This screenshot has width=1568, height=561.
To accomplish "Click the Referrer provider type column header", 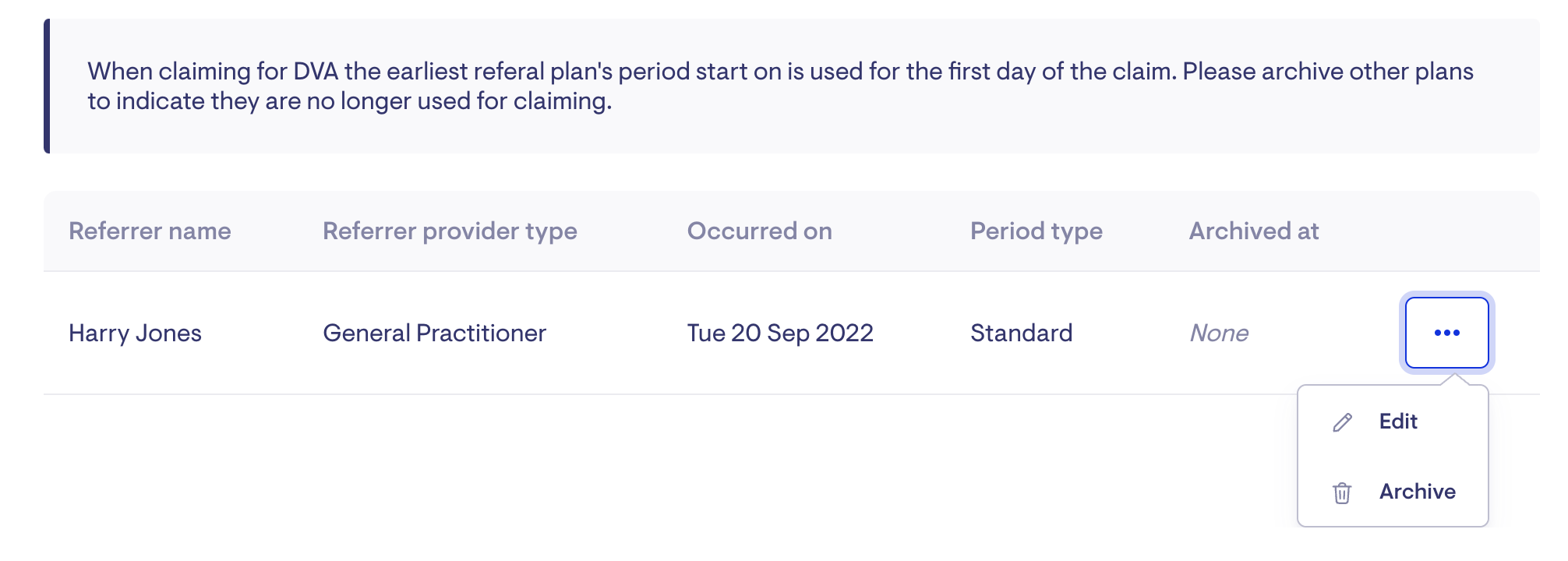I will (450, 231).
